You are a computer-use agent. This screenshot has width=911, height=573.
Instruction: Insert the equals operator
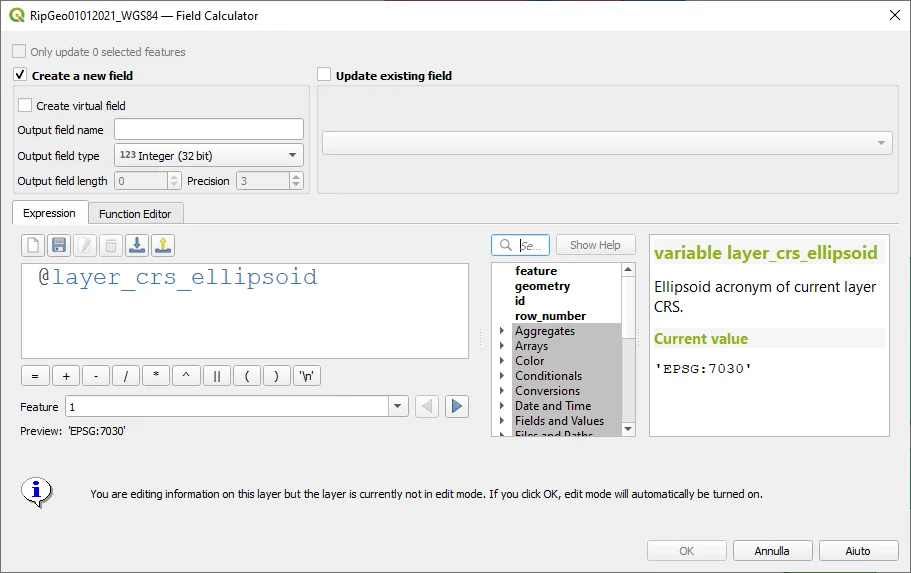[35, 376]
